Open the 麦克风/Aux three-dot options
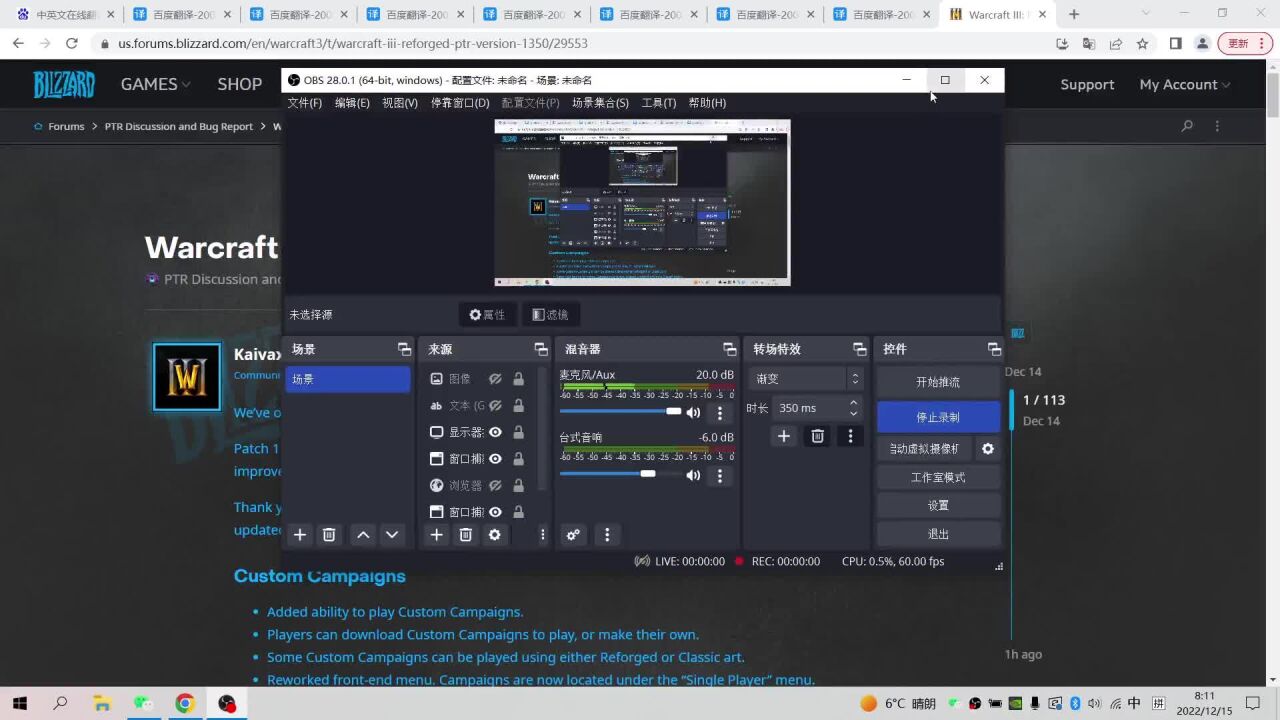 (x=720, y=412)
